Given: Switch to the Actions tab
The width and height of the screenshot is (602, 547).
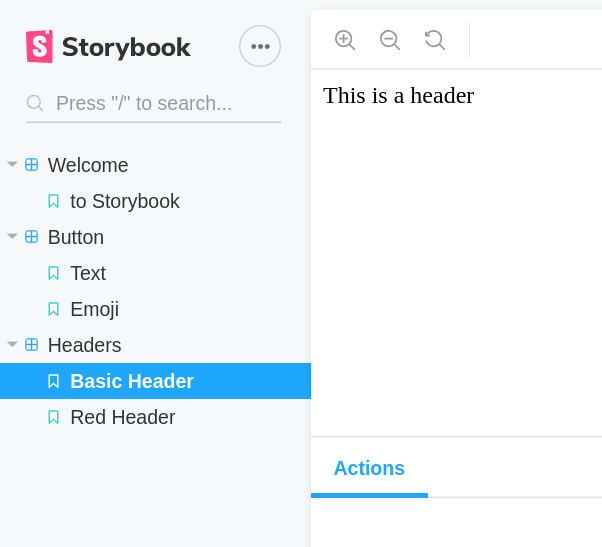Looking at the screenshot, I should [x=369, y=468].
